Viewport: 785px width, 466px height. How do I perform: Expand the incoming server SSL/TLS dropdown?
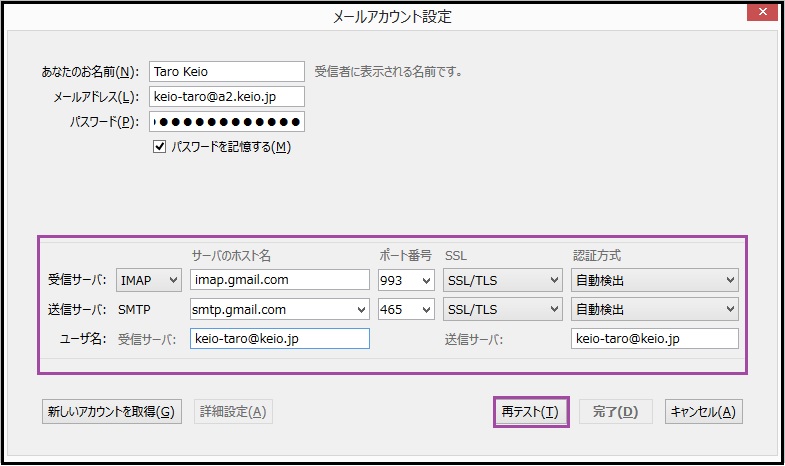(502, 281)
